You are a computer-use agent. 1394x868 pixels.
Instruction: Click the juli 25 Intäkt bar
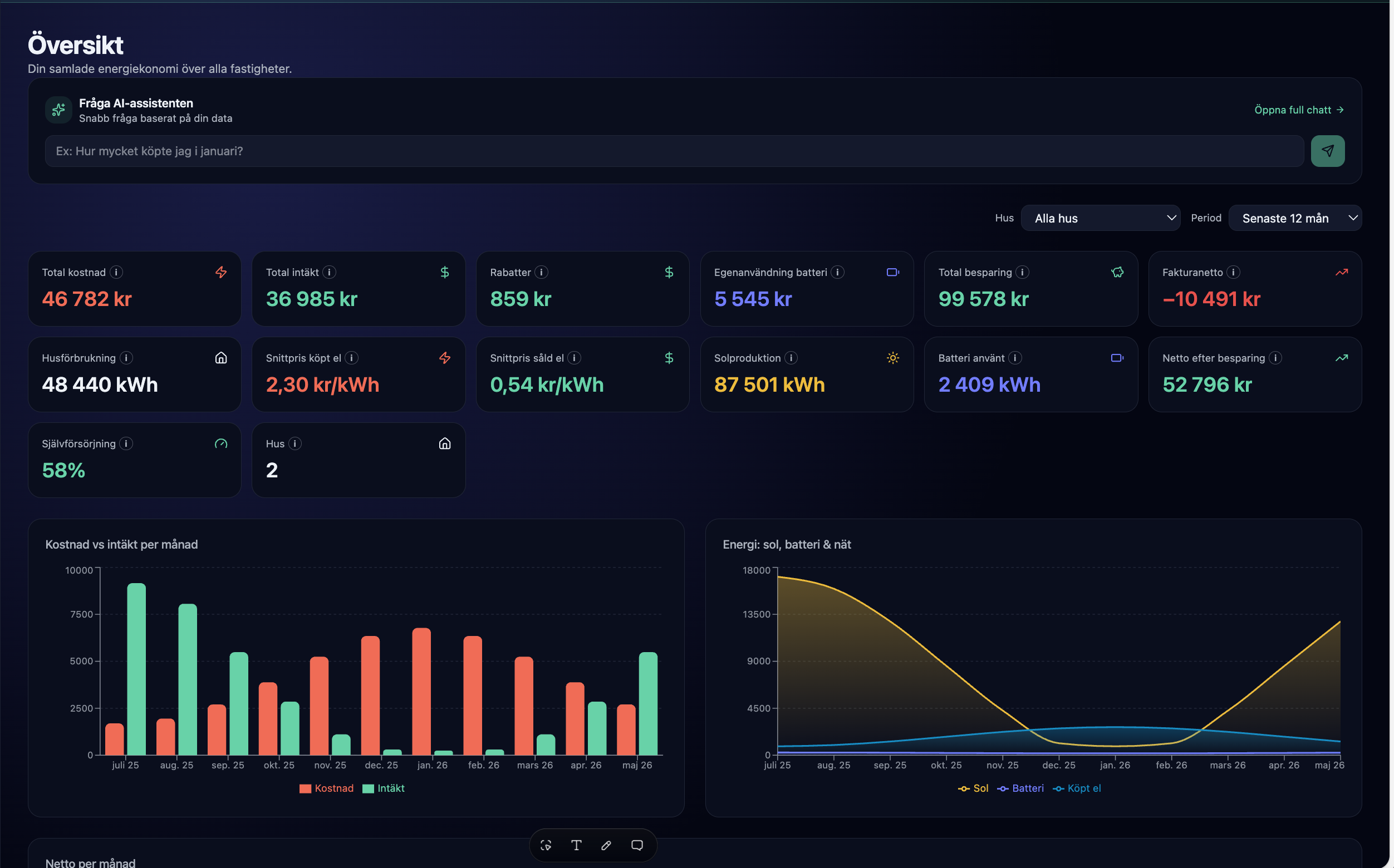tap(136, 669)
